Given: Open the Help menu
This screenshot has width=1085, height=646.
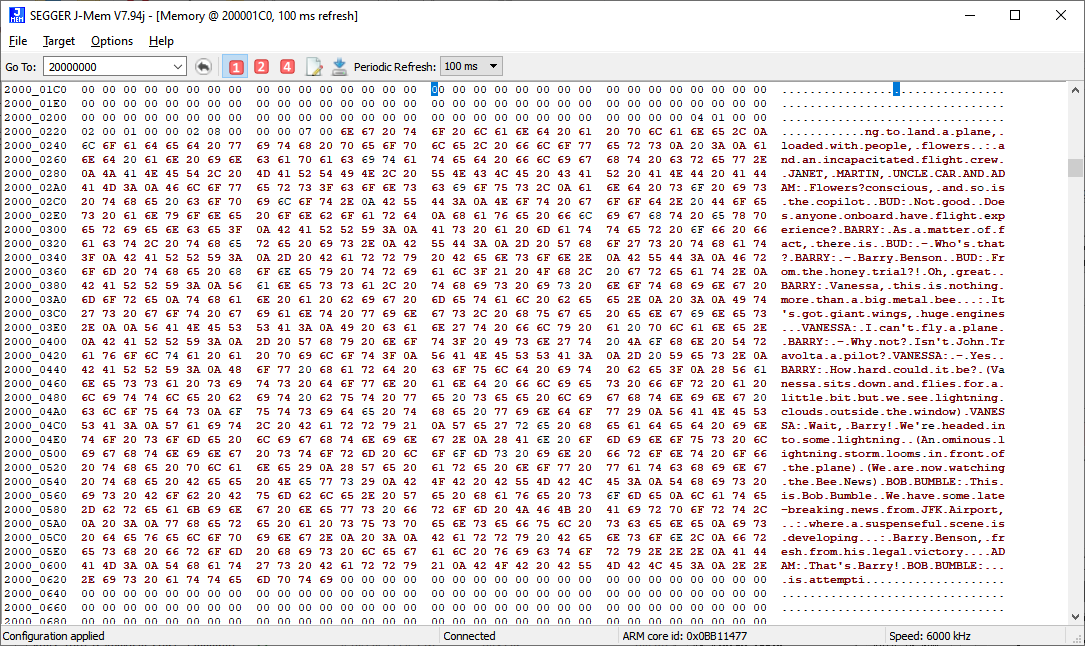Looking at the screenshot, I should [161, 41].
